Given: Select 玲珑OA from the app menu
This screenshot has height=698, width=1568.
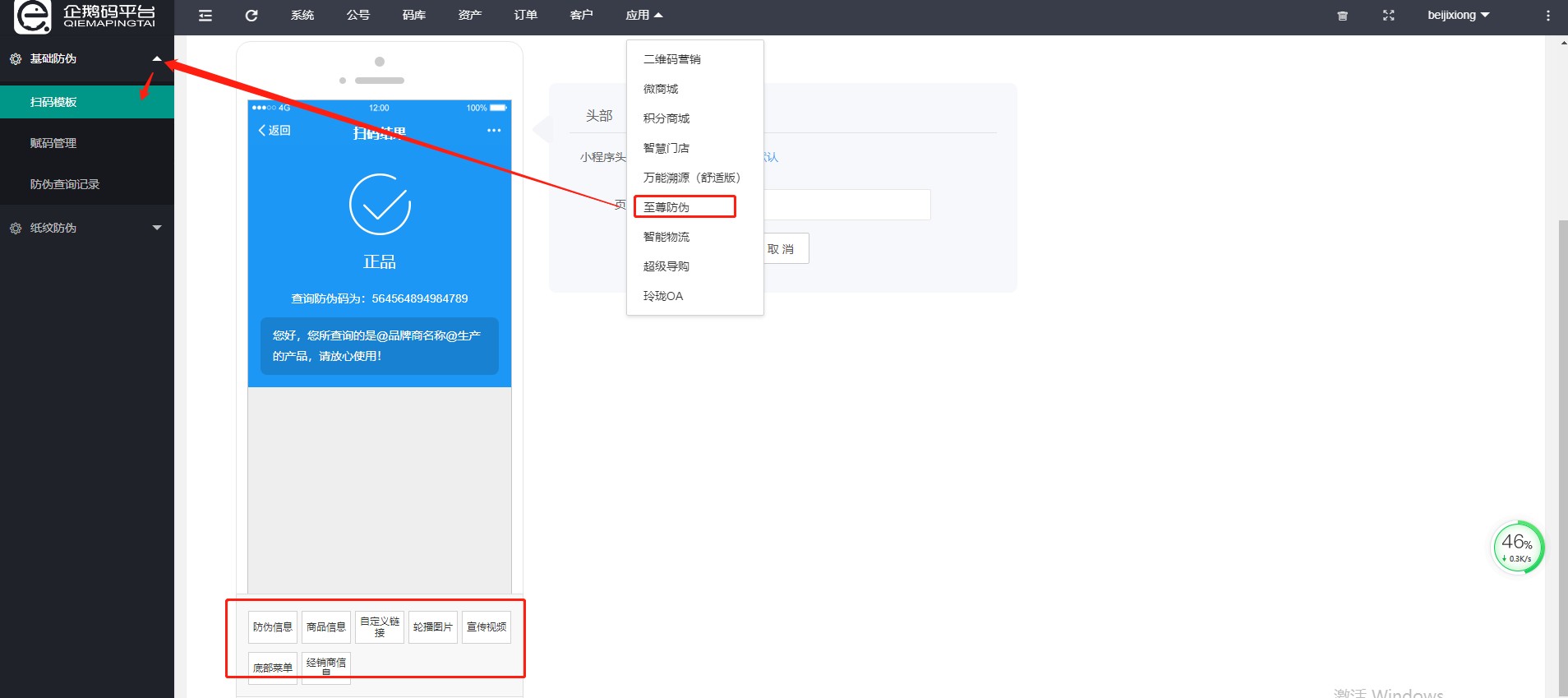Looking at the screenshot, I should tap(695, 296).
